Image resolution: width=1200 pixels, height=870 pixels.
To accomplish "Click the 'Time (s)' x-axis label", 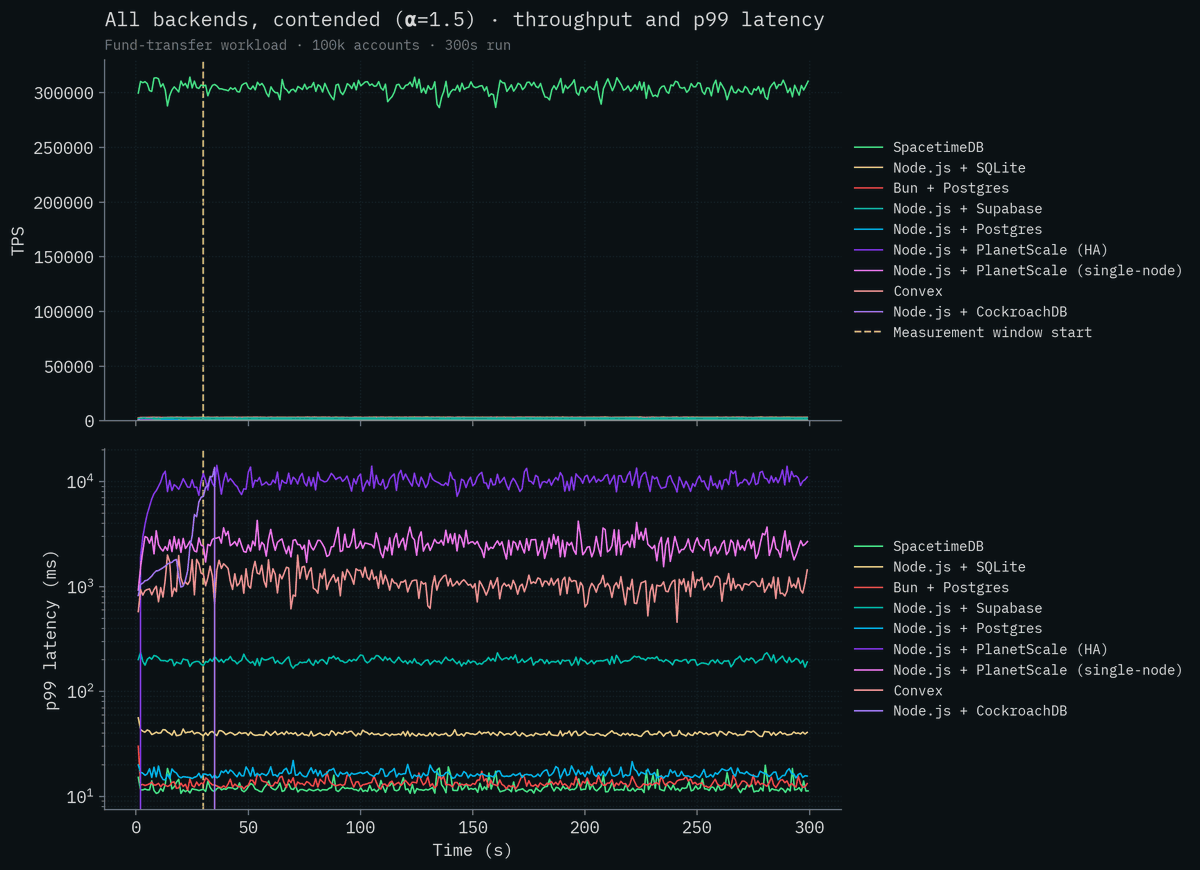I will [x=472, y=850].
